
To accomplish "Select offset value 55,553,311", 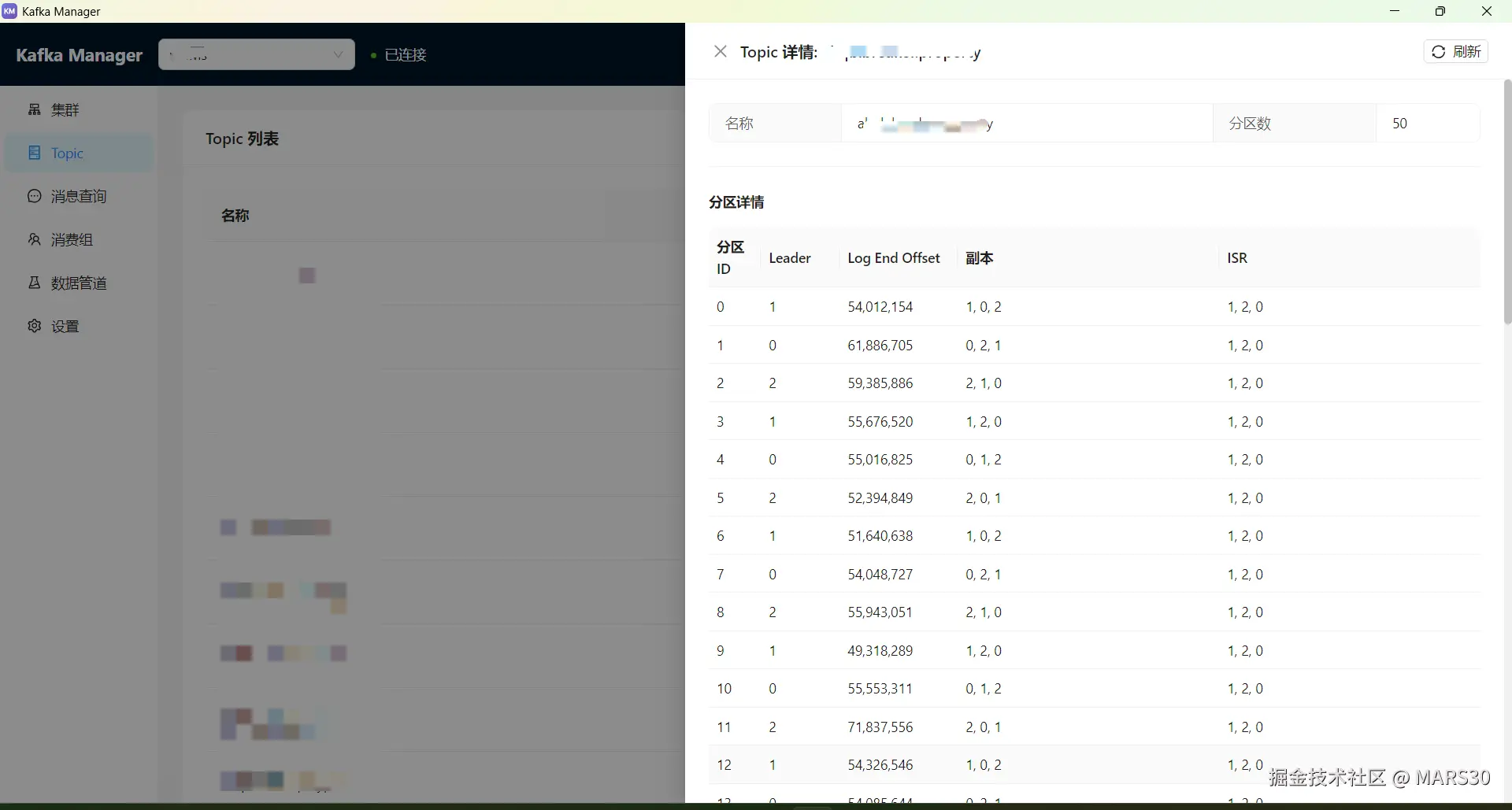I will [x=880, y=689].
